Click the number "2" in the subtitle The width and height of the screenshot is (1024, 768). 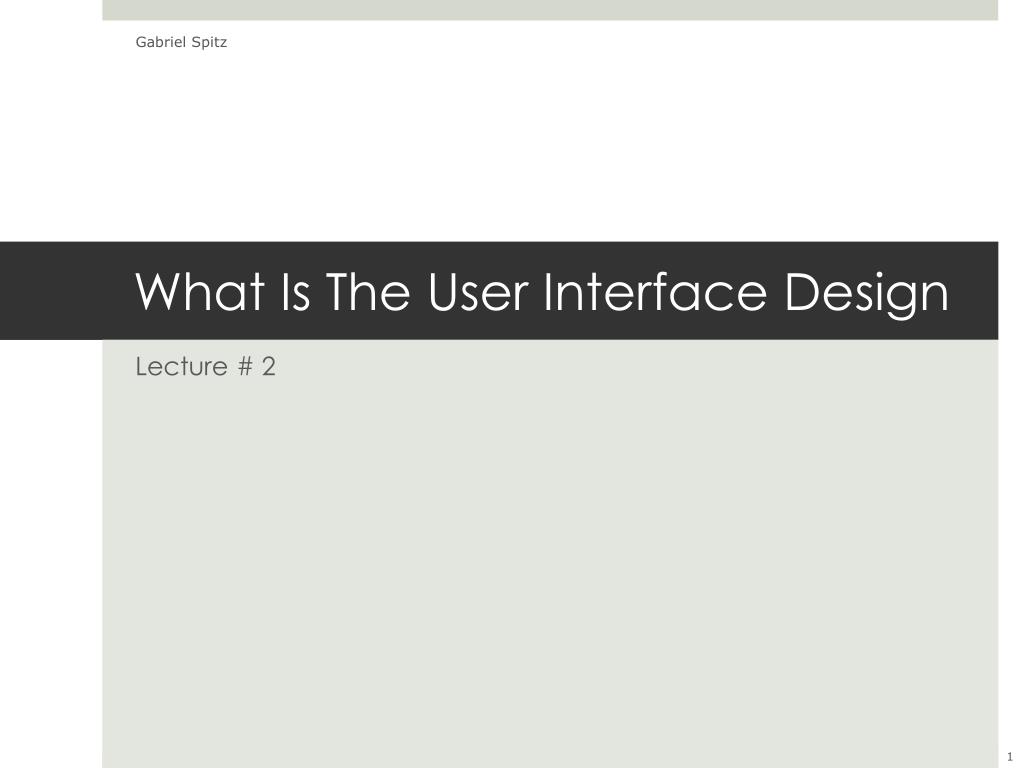coord(268,366)
